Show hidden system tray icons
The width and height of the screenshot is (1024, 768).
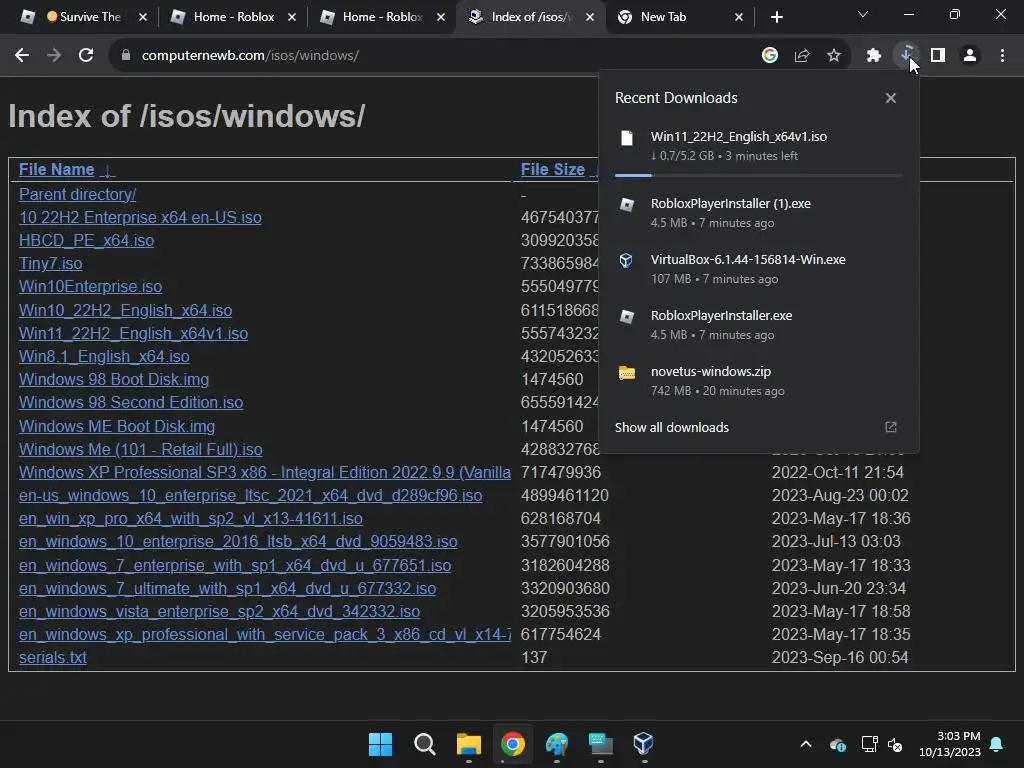pyautogui.click(x=806, y=744)
